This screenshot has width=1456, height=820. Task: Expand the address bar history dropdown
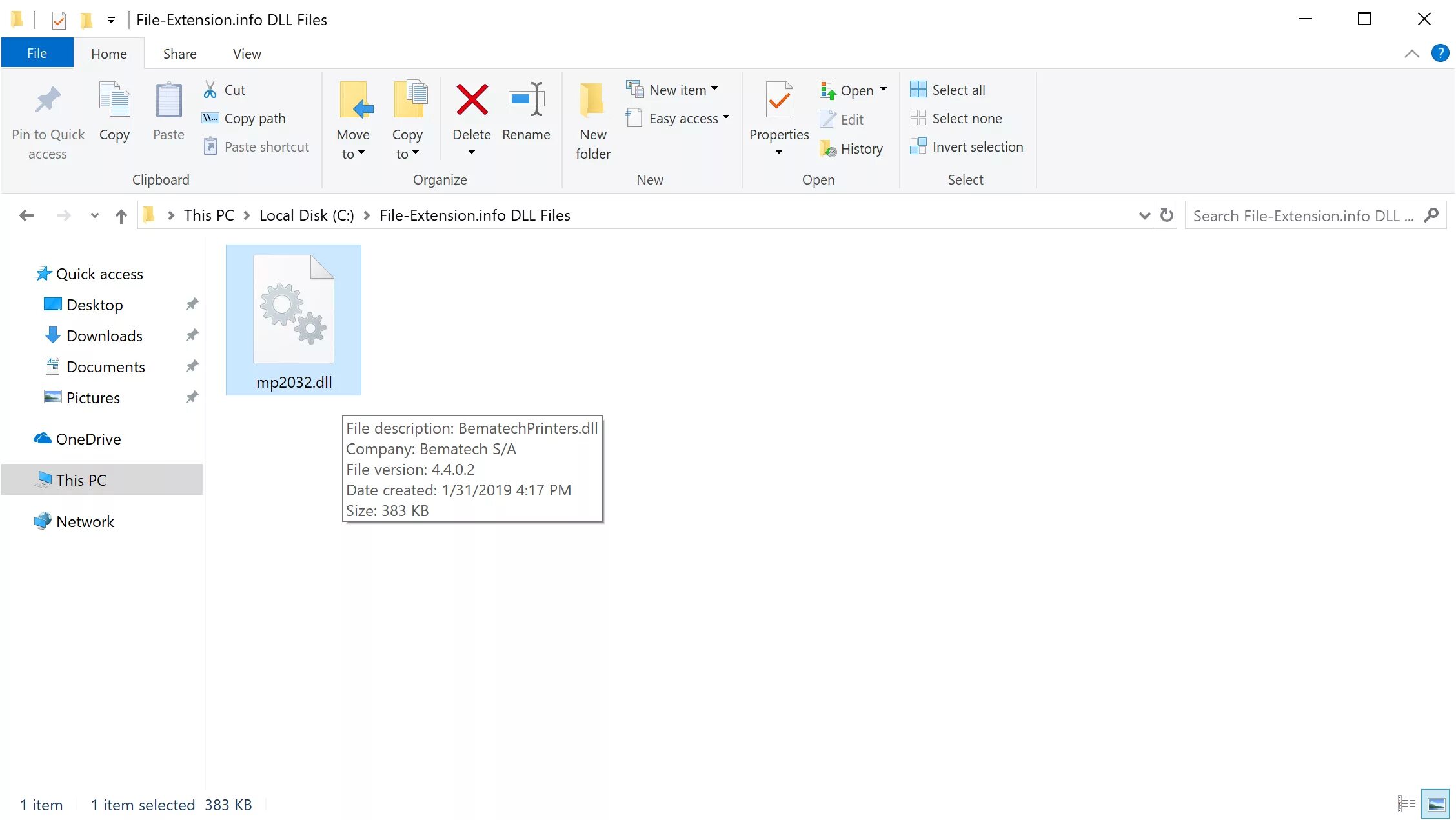tap(1144, 215)
